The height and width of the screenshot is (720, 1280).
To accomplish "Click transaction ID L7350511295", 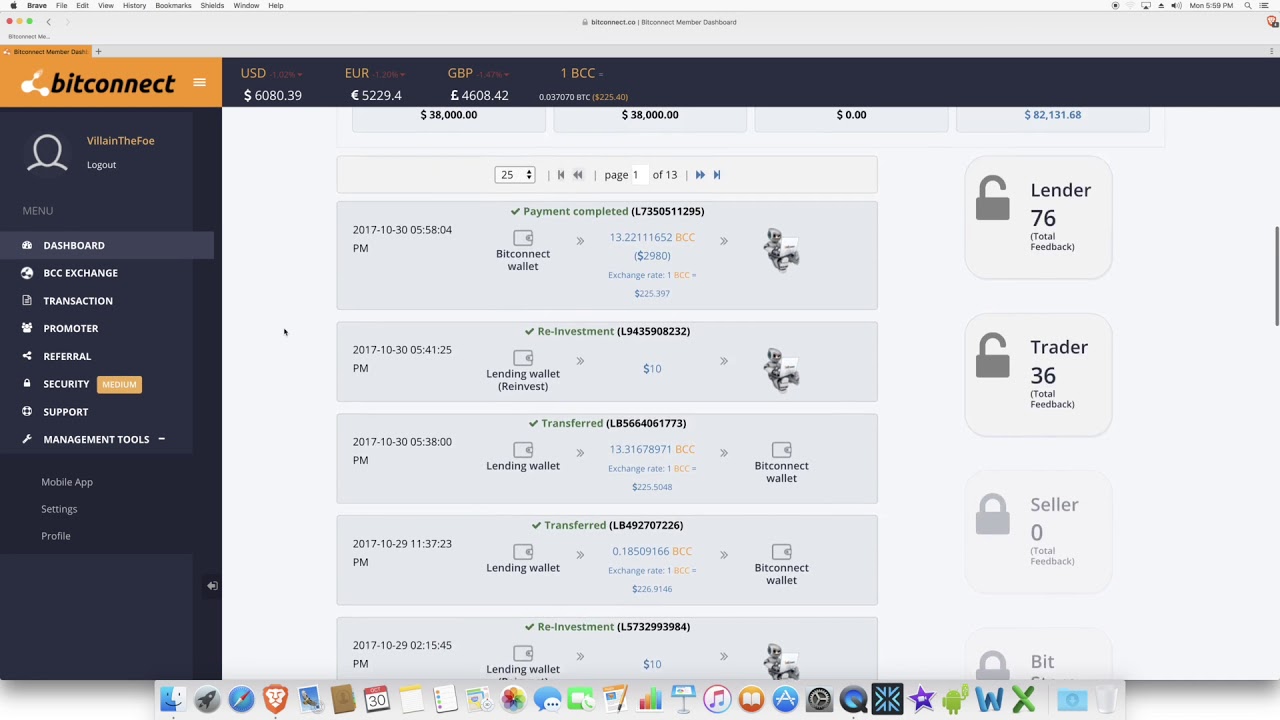I will (x=668, y=211).
